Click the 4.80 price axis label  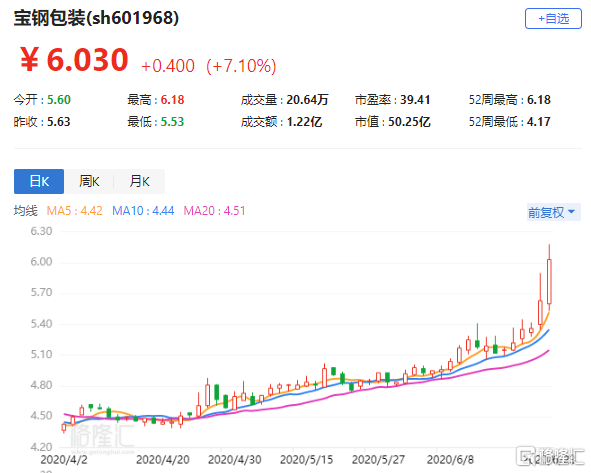point(41,385)
